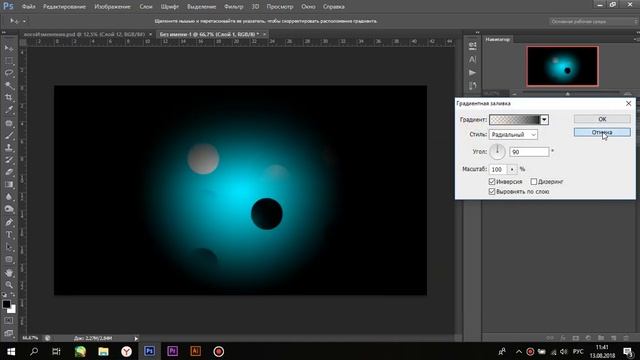
Task: Open the Масштаб slider arrow
Action: point(512,169)
